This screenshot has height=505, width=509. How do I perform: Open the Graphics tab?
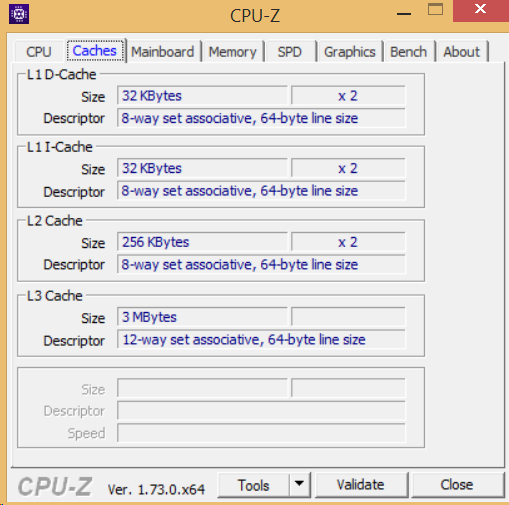350,52
